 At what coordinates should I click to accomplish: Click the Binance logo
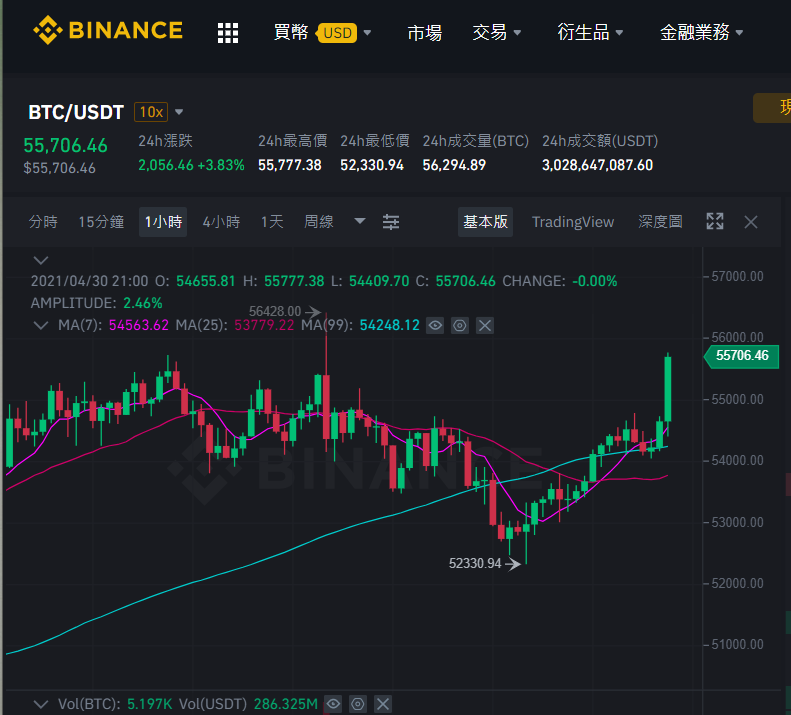point(107,30)
